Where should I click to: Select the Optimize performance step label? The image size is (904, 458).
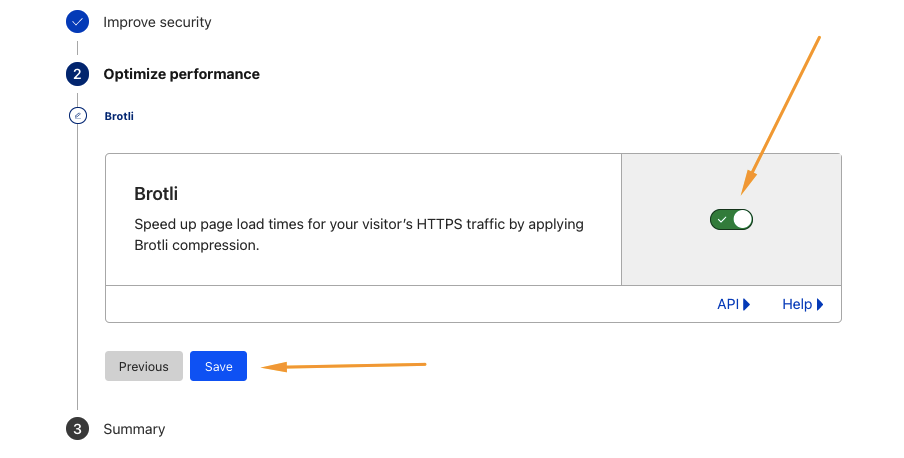pos(181,74)
